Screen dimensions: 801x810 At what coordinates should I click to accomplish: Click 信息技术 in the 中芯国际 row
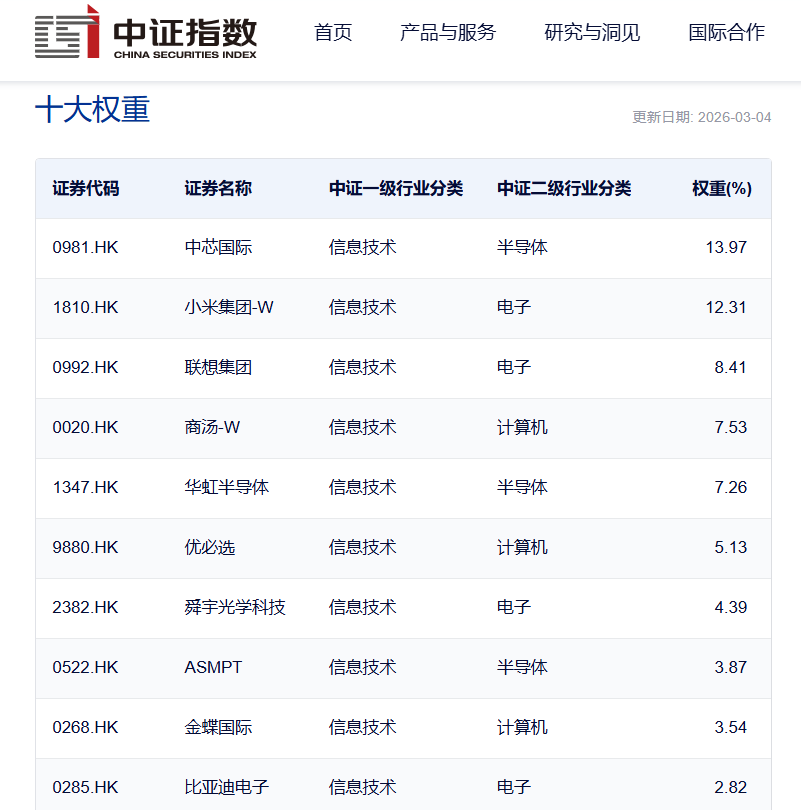click(x=363, y=247)
